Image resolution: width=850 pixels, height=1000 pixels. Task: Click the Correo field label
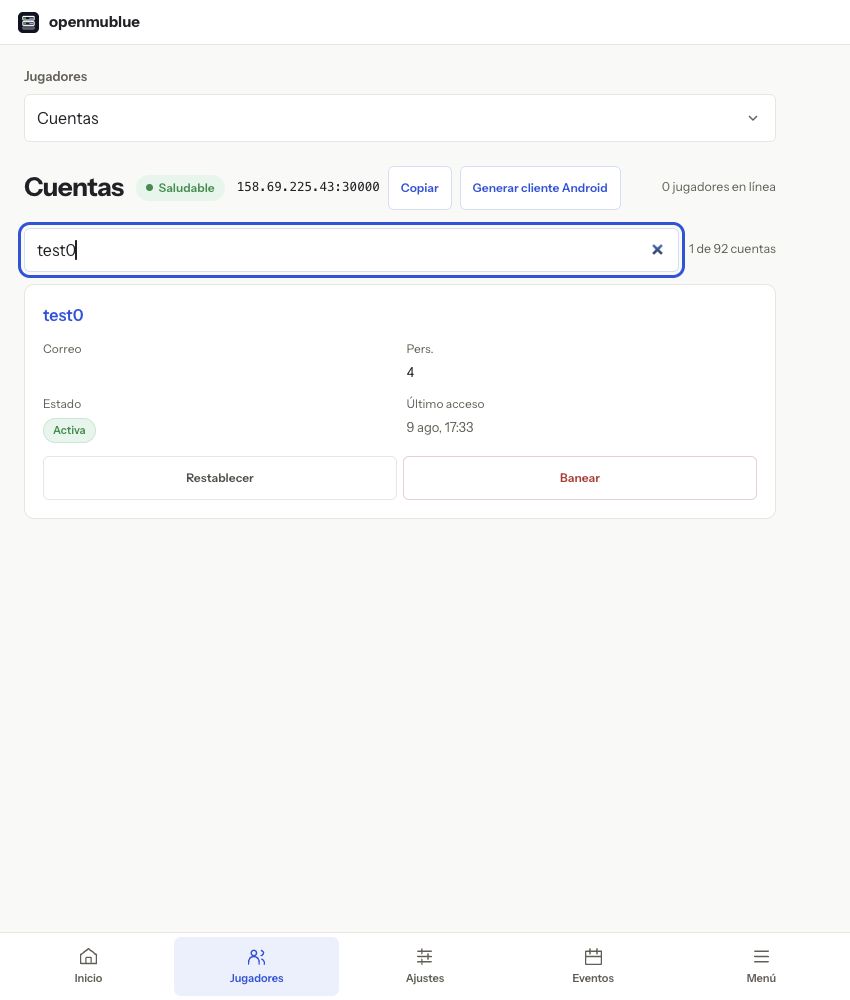tap(62, 349)
